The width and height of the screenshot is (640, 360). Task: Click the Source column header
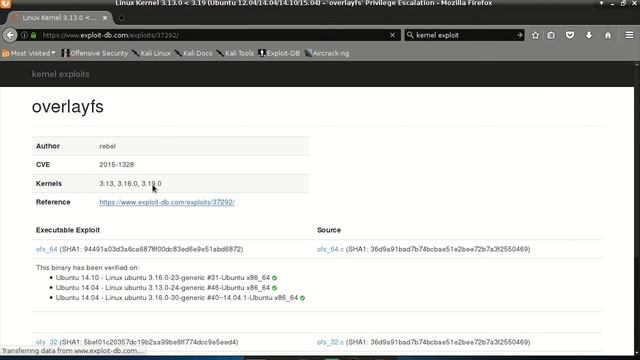tap(329, 230)
